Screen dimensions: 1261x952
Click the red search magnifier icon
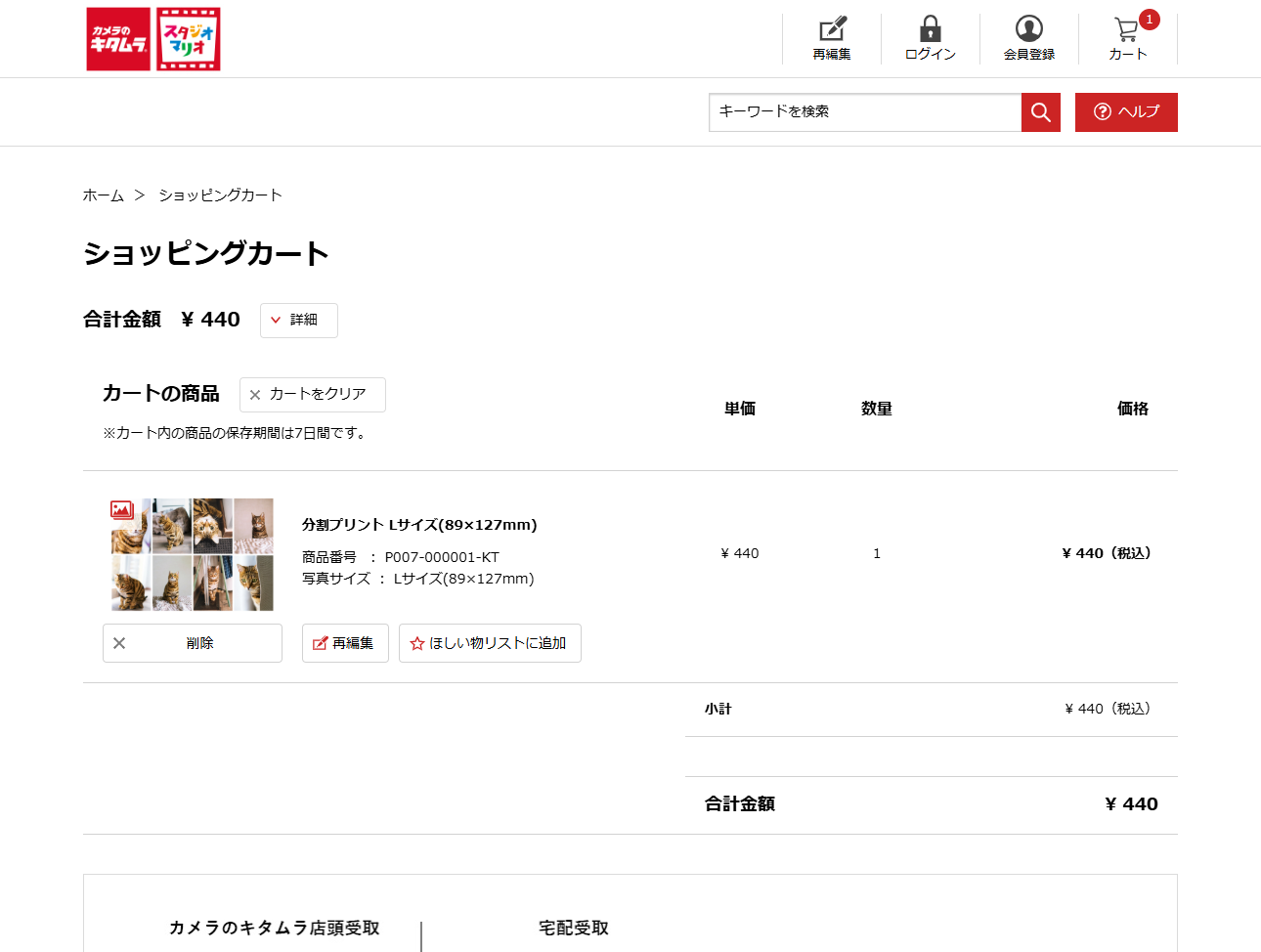tap(1040, 111)
